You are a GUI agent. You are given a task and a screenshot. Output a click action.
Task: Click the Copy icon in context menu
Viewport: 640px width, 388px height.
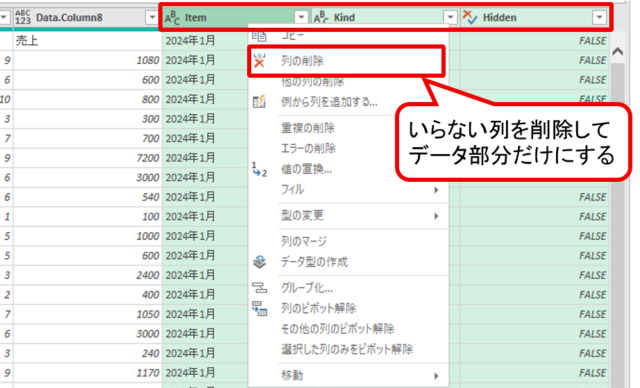pyautogui.click(x=259, y=36)
